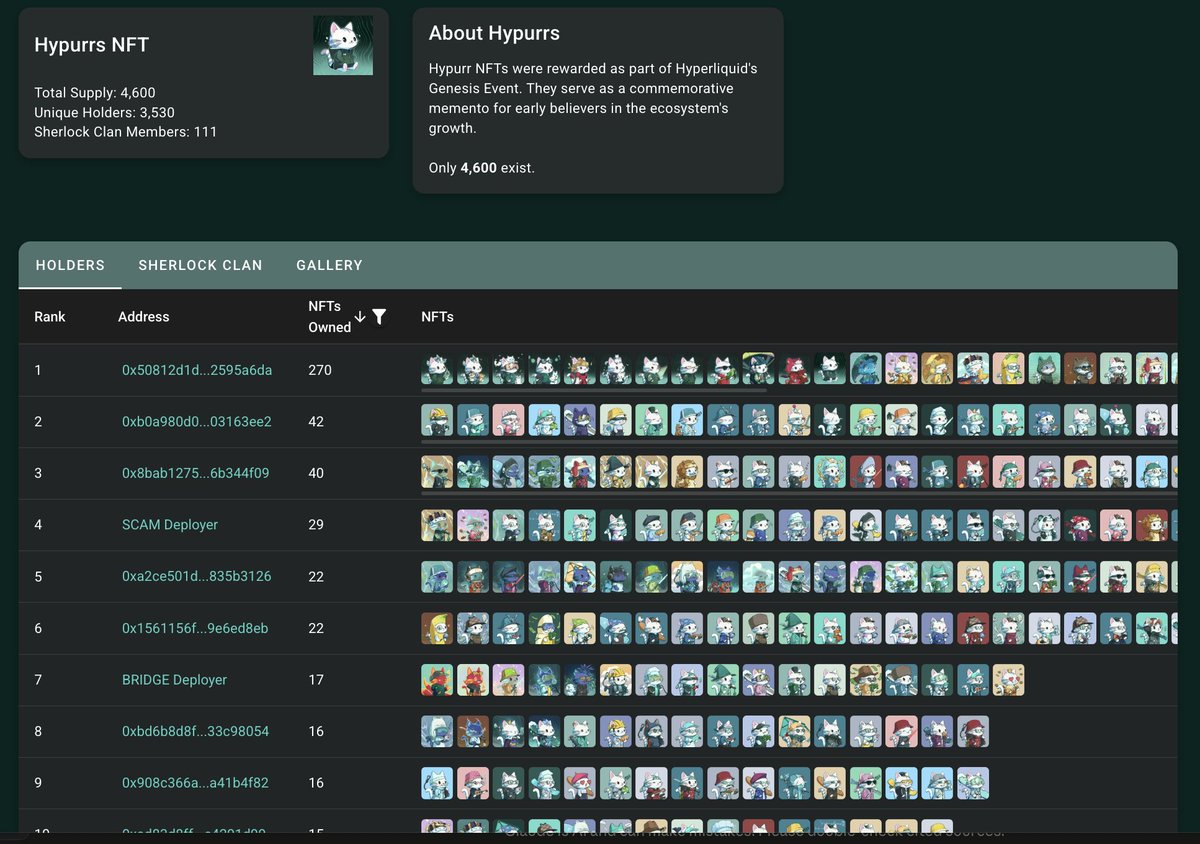Image resolution: width=1200 pixels, height=844 pixels.
Task: Open address 0x50812d1d...2595a6da
Action: [197, 370]
